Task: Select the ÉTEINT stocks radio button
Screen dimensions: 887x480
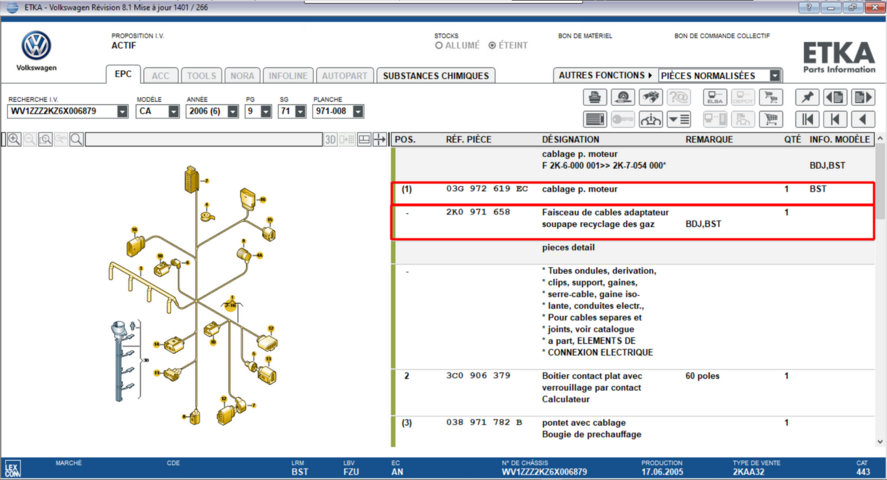Action: click(x=492, y=46)
